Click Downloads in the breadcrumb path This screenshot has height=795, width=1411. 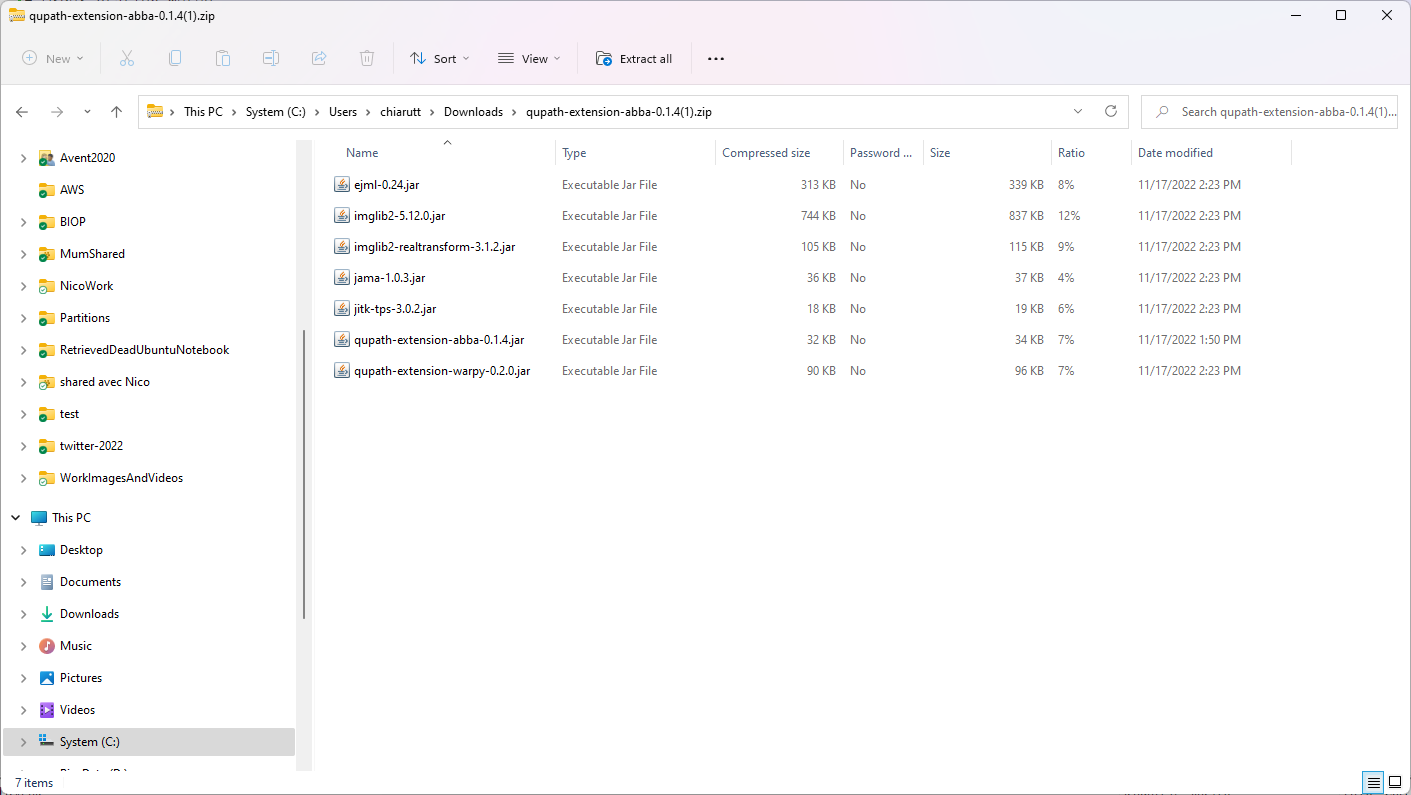(x=473, y=111)
